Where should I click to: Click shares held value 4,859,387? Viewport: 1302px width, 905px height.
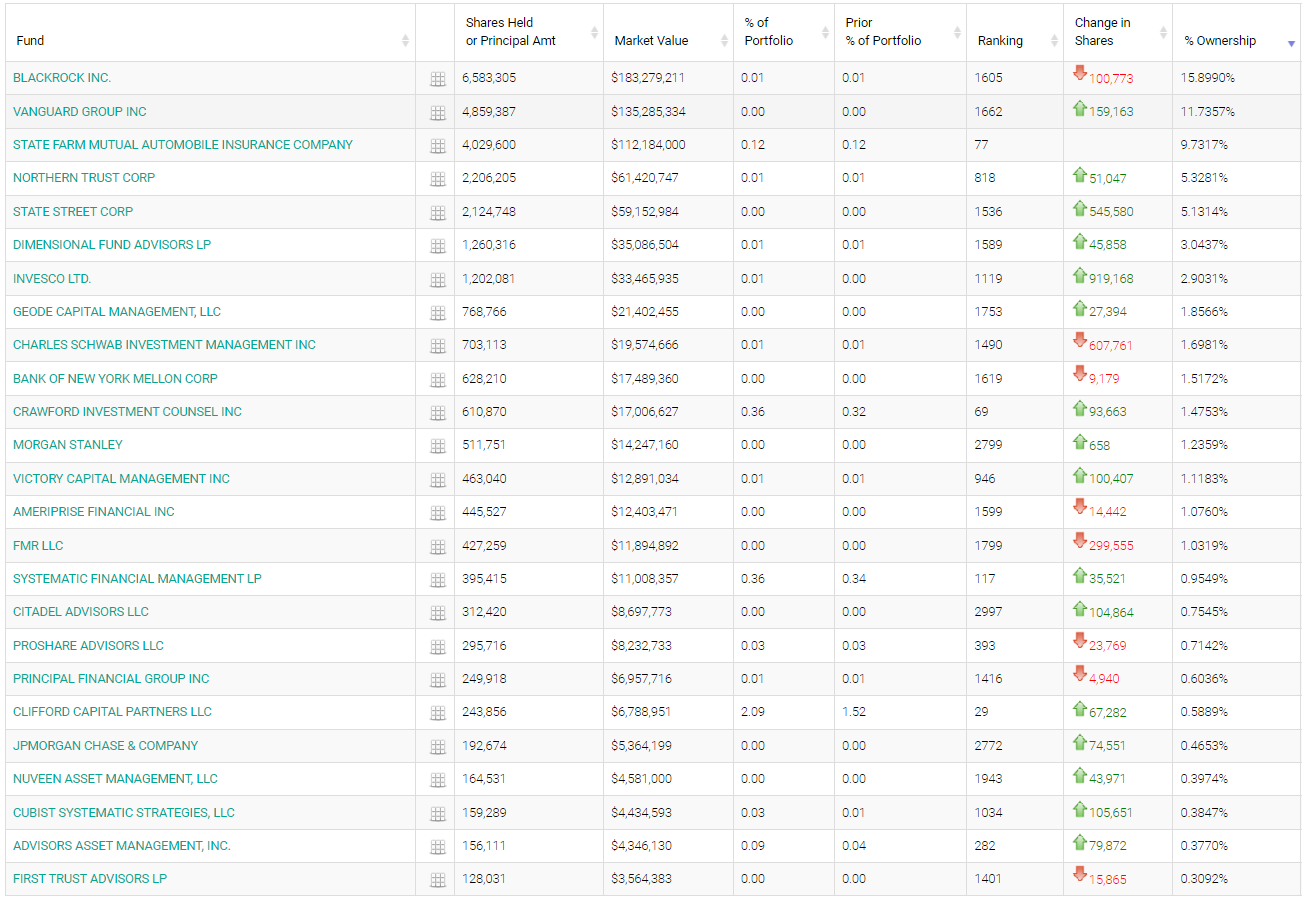click(x=489, y=111)
